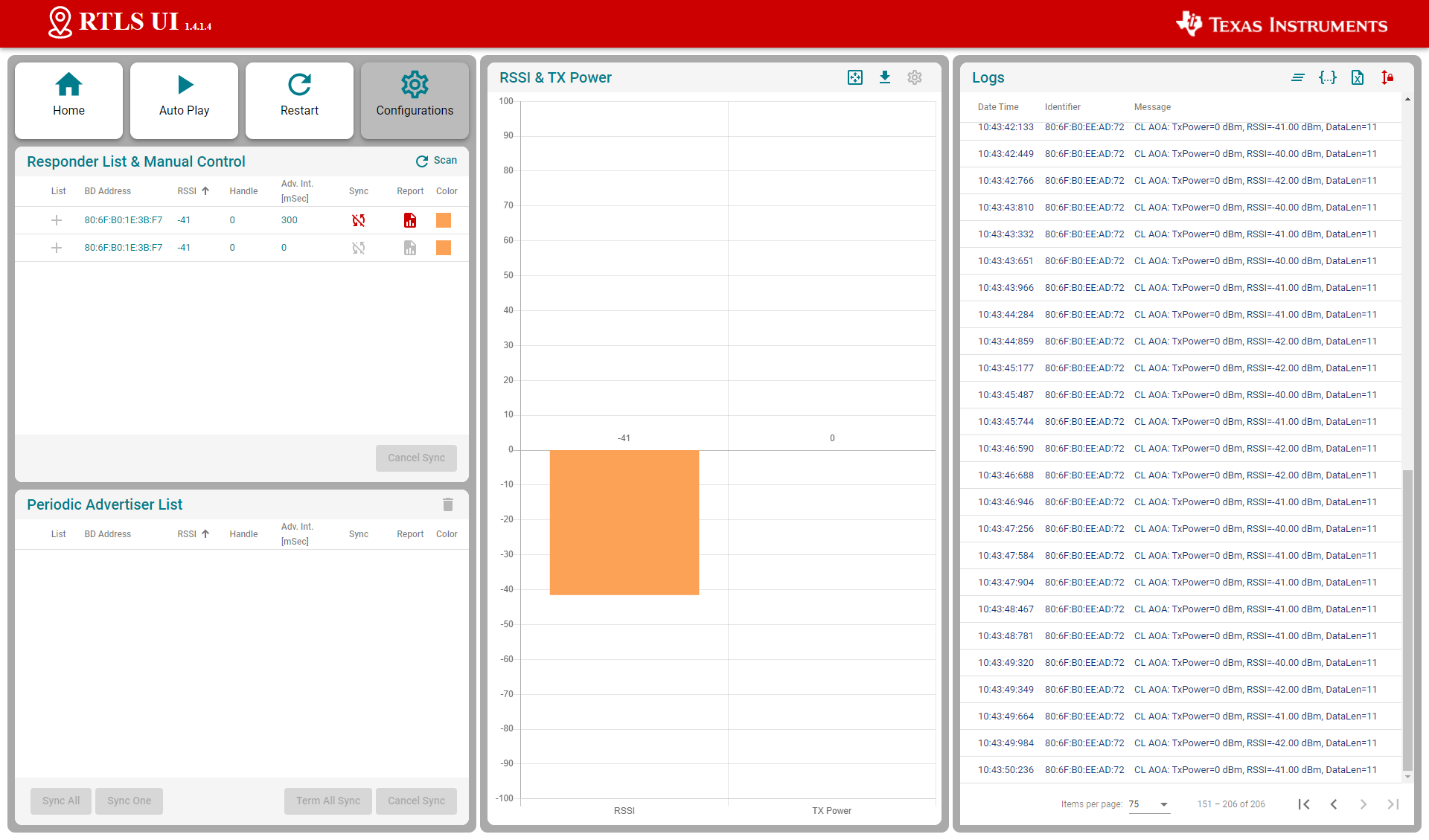Click the Restart button

(299, 100)
